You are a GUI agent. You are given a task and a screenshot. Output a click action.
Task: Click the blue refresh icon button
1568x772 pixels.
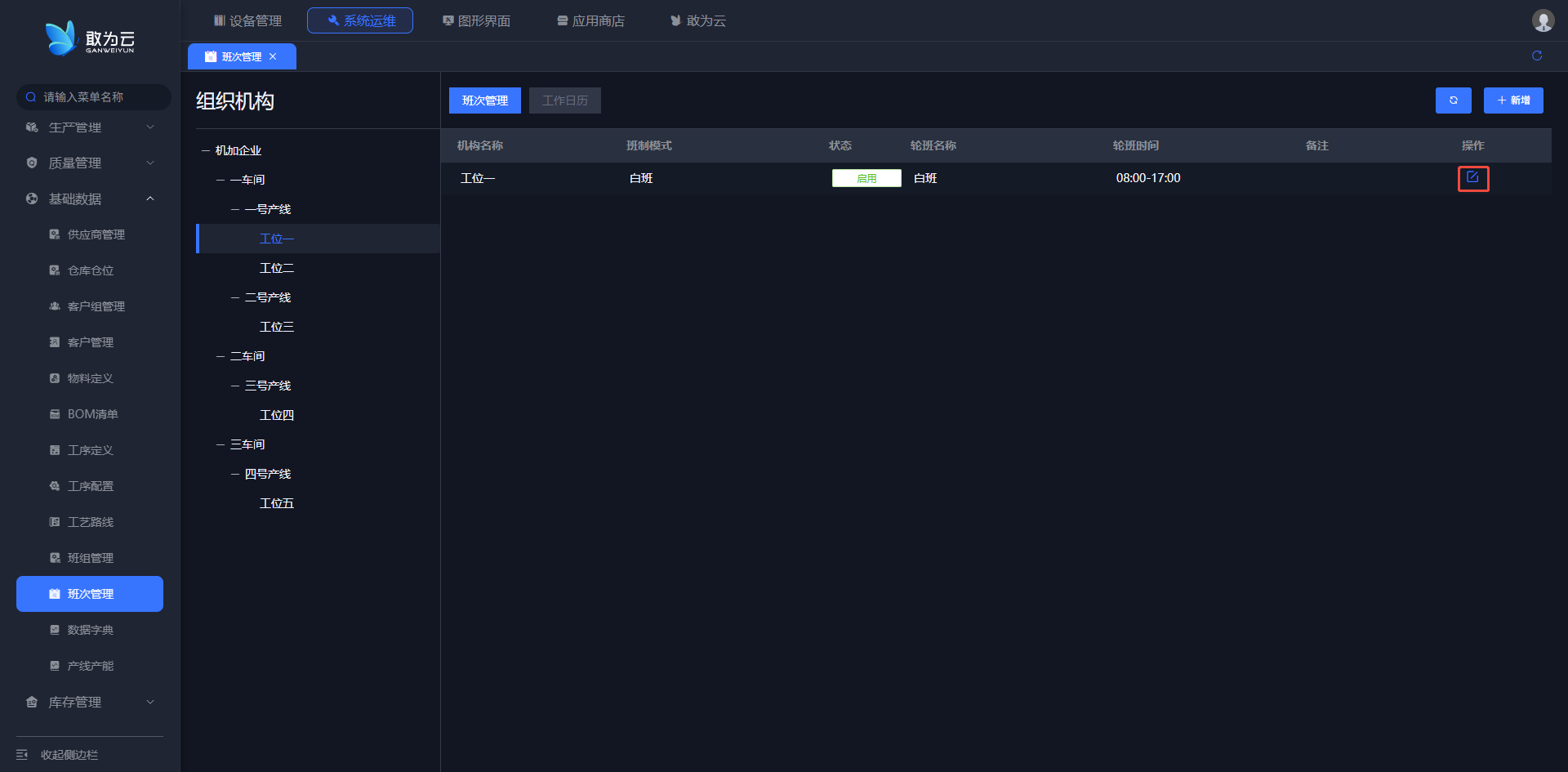coord(1453,100)
